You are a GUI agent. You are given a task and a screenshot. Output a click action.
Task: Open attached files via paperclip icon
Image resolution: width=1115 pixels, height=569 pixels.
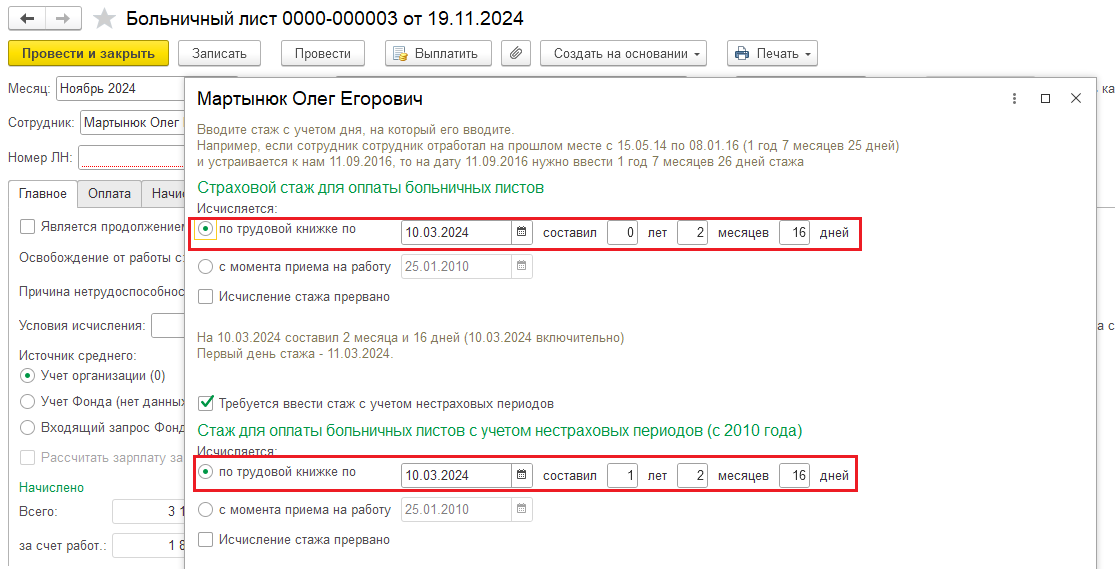[516, 53]
